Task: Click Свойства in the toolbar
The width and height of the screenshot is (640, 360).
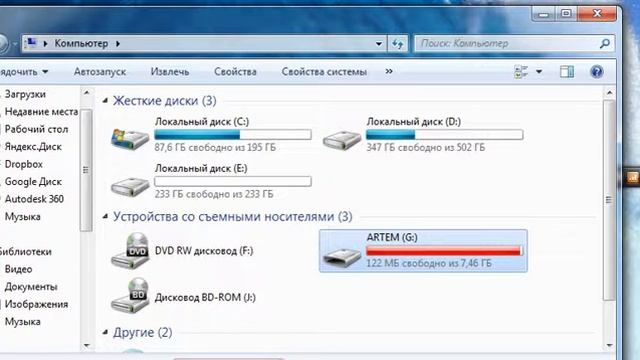Action: pyautogui.click(x=235, y=72)
